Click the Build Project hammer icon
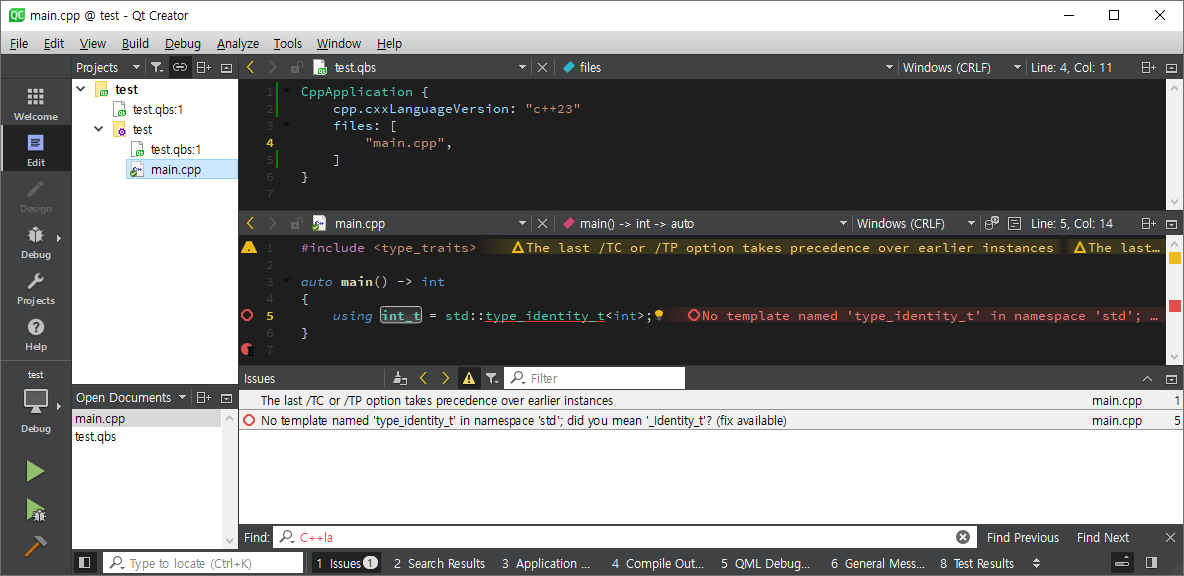This screenshot has width=1184, height=576. click(36, 546)
